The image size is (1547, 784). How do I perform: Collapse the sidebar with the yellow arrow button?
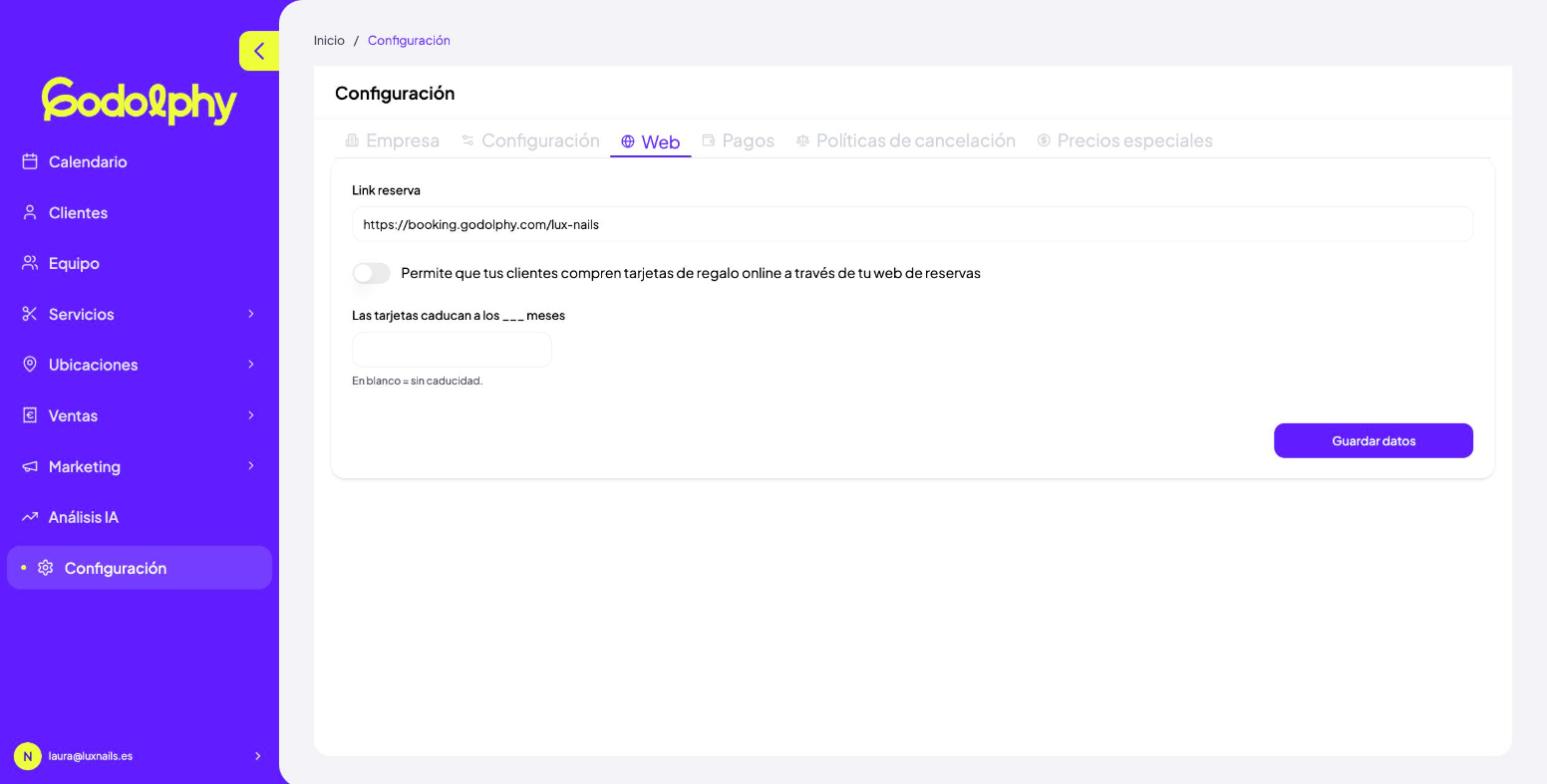[x=259, y=51]
